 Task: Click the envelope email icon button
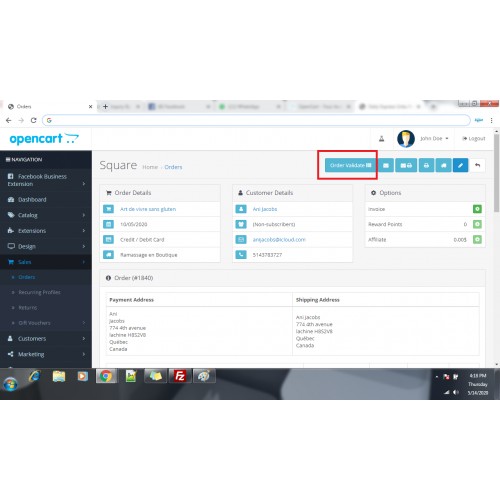point(386,165)
